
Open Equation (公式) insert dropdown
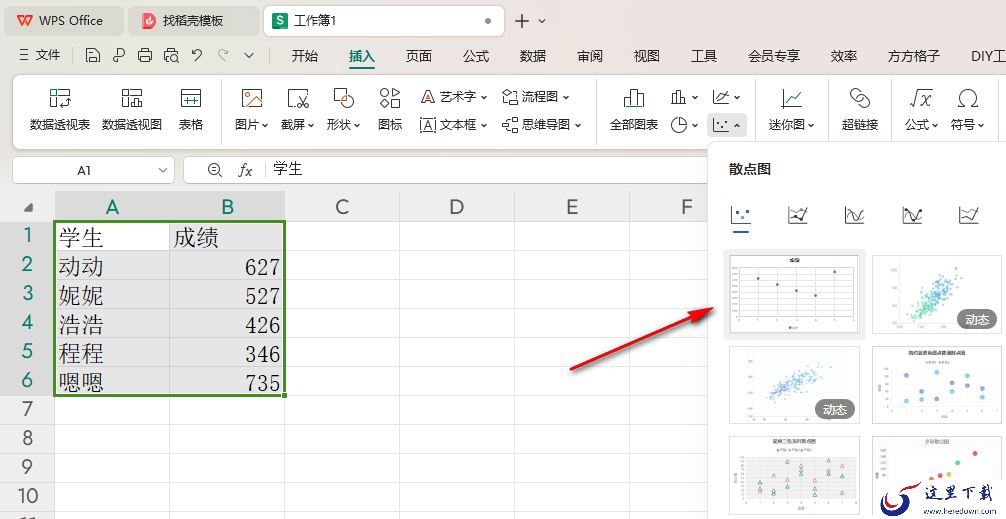pos(921,110)
